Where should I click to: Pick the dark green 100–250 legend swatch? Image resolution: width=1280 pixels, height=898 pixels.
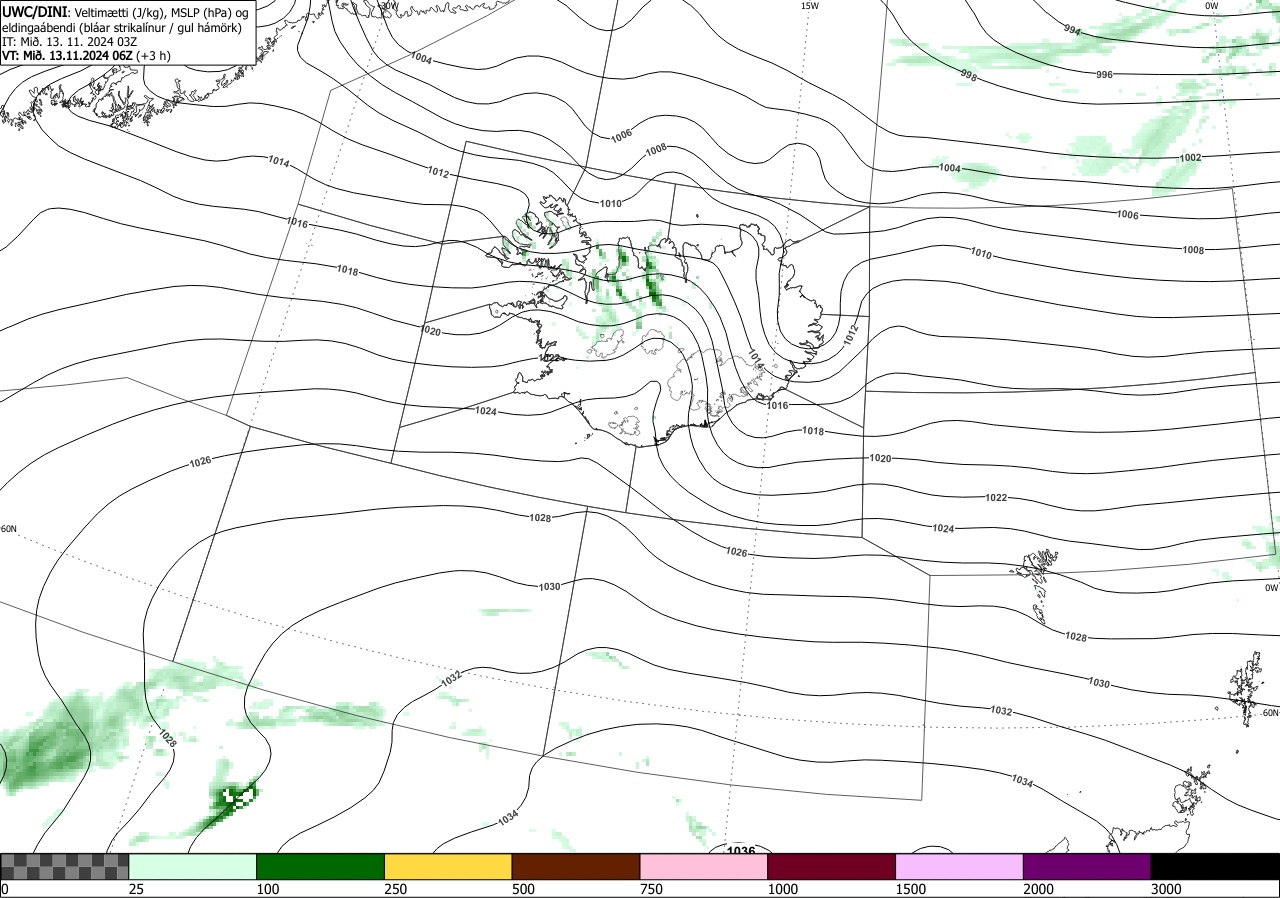coord(321,866)
